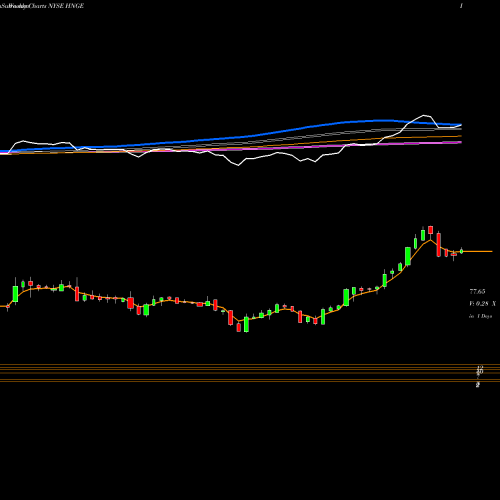Click the magenta moving average line's right end

coord(460,142)
